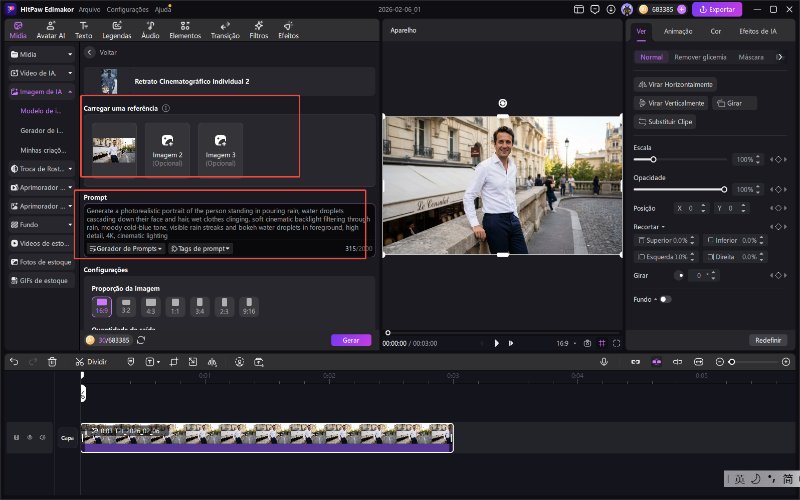Toggle the Fundo switch
The height and width of the screenshot is (500, 800).
[x=665, y=299]
